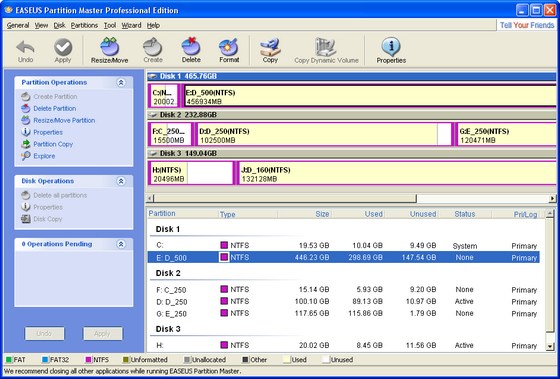Choose Resize/Move Partition in the sidebar
Screen dimensions: 560x379
[x=58, y=120]
